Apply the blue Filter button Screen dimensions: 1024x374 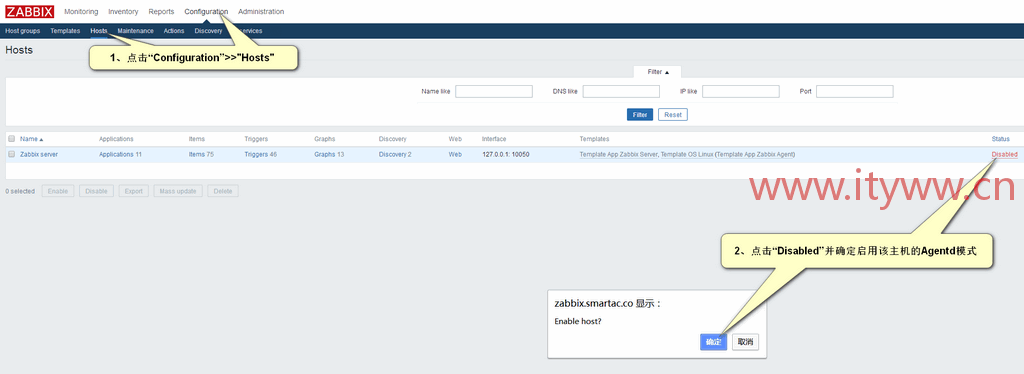tap(640, 115)
